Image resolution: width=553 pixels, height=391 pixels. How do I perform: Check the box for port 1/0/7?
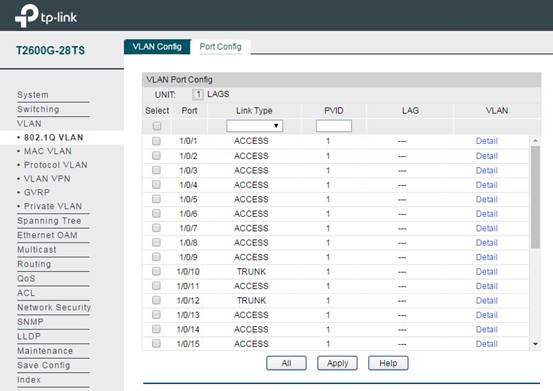click(x=156, y=228)
